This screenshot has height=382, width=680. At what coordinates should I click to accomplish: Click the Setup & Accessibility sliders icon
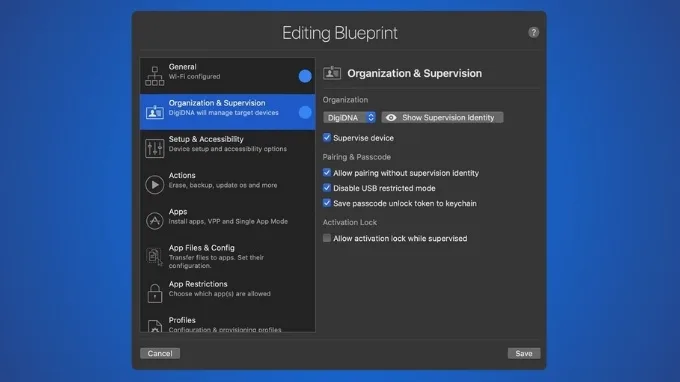tap(154, 148)
